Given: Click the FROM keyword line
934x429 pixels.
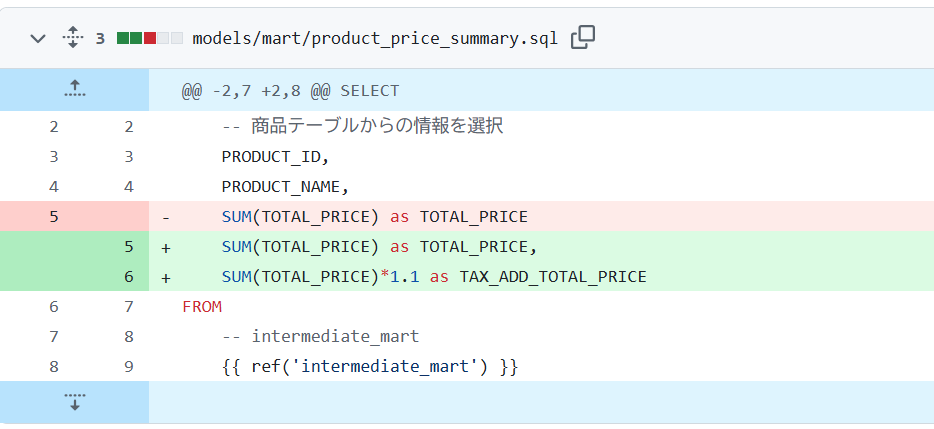Looking at the screenshot, I should (x=541, y=307).
